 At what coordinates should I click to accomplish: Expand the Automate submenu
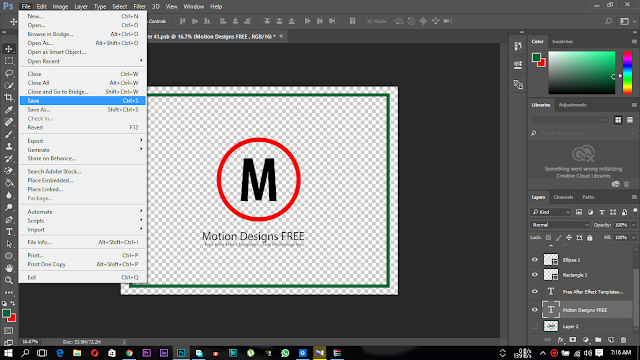[x=83, y=211]
